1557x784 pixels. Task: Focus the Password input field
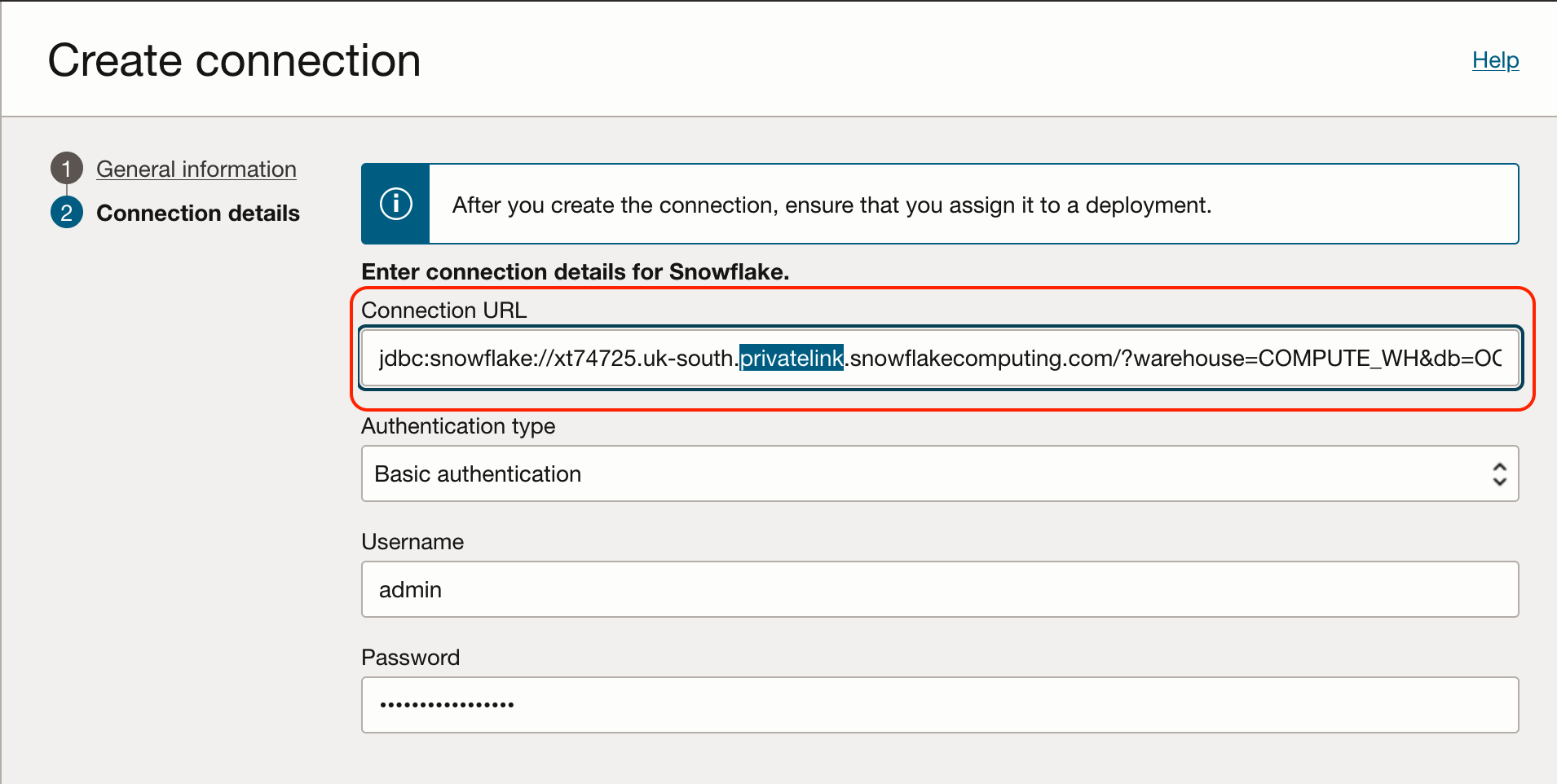point(939,705)
